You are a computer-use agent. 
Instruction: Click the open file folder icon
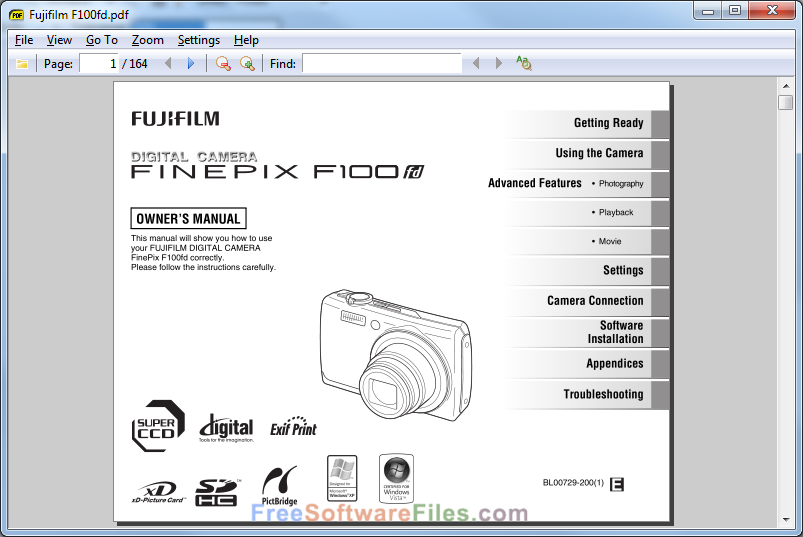[22, 64]
